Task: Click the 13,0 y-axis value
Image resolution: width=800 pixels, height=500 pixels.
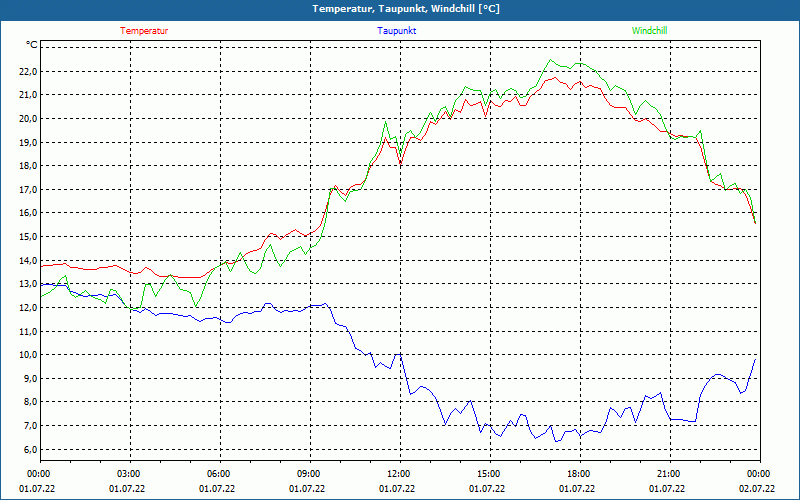Action: click(28, 284)
